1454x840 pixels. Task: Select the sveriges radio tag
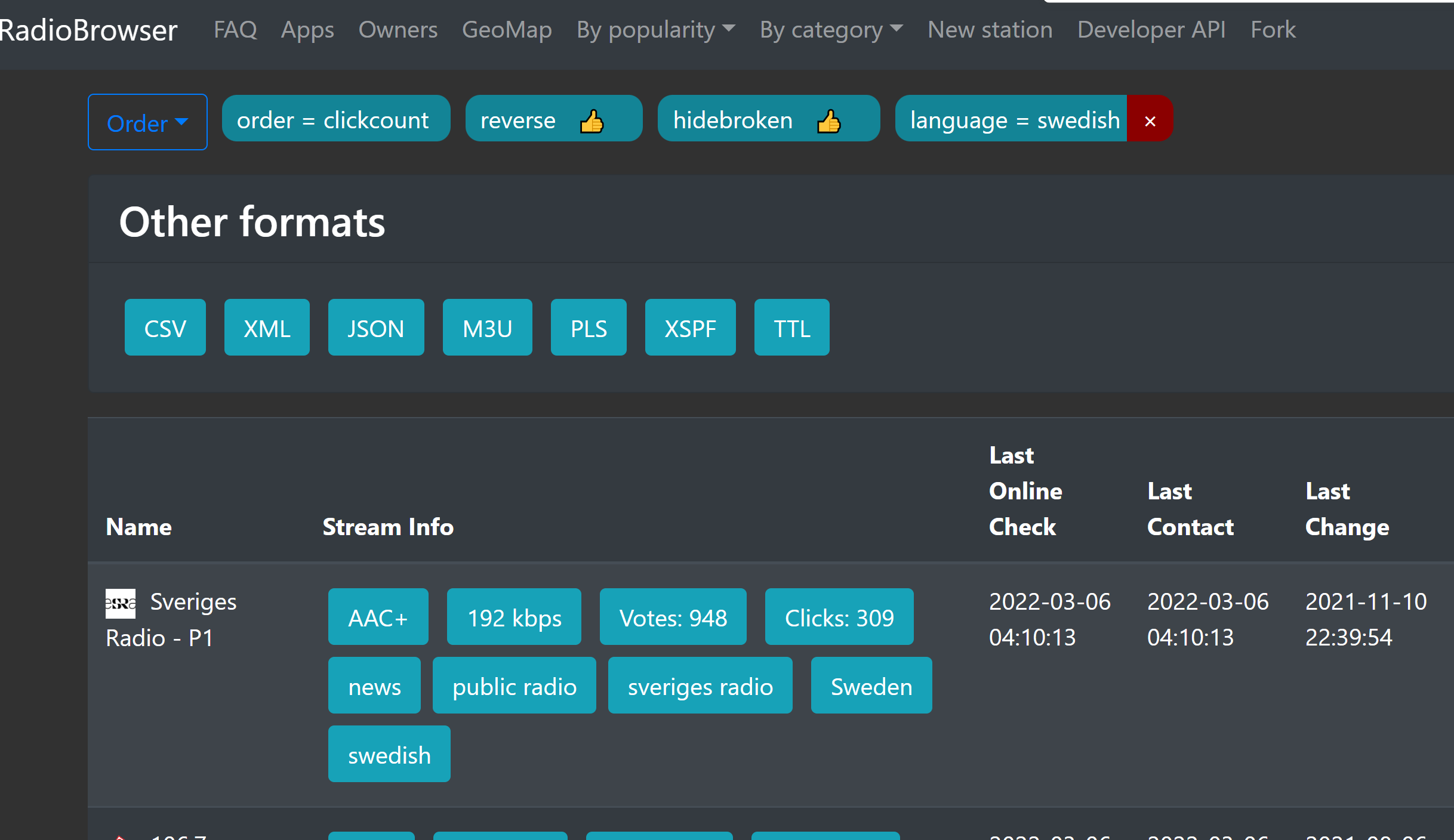(x=700, y=685)
